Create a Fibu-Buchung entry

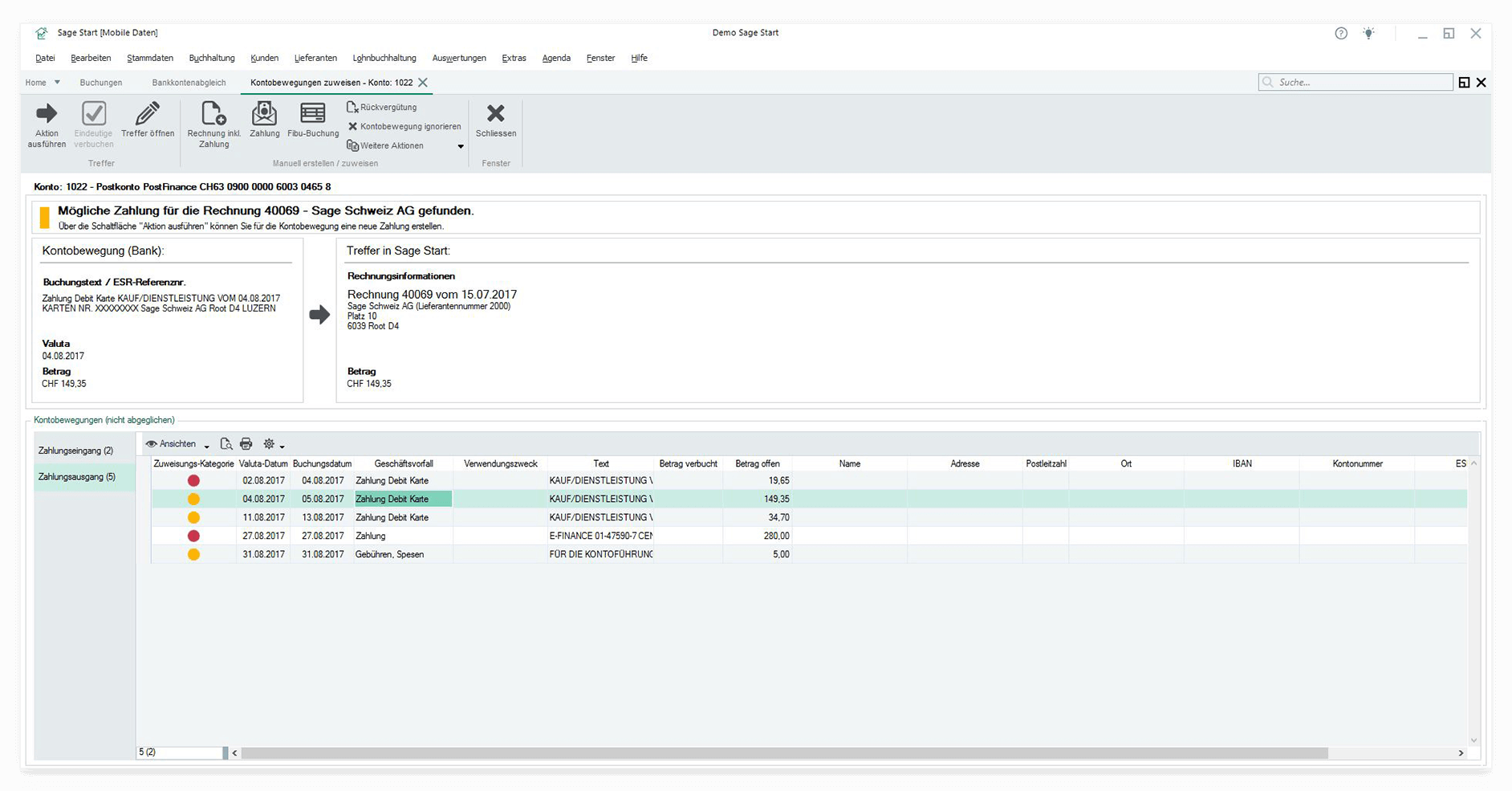point(313,120)
